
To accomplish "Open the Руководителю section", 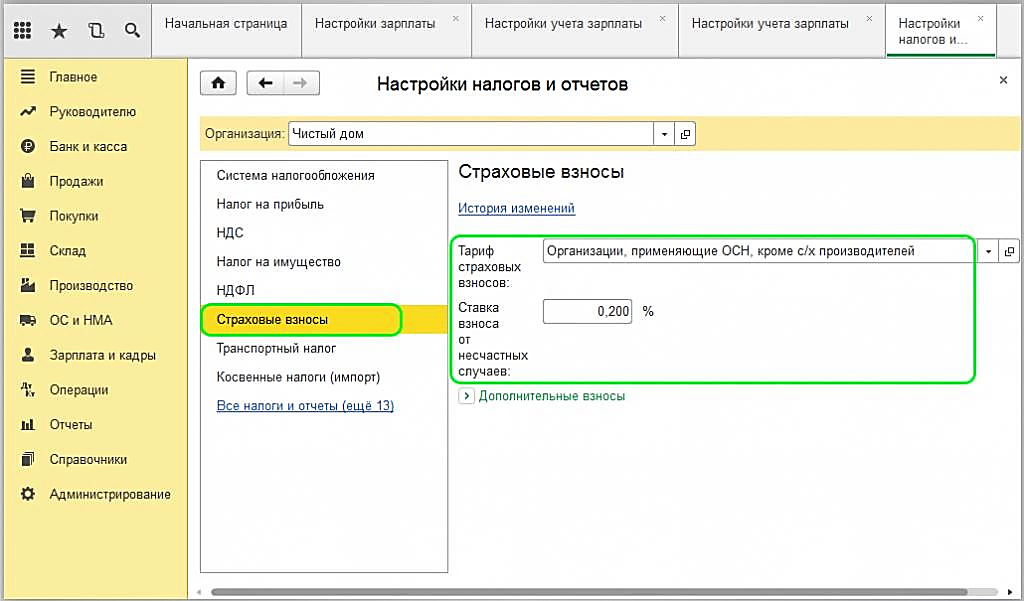I will 94,112.
